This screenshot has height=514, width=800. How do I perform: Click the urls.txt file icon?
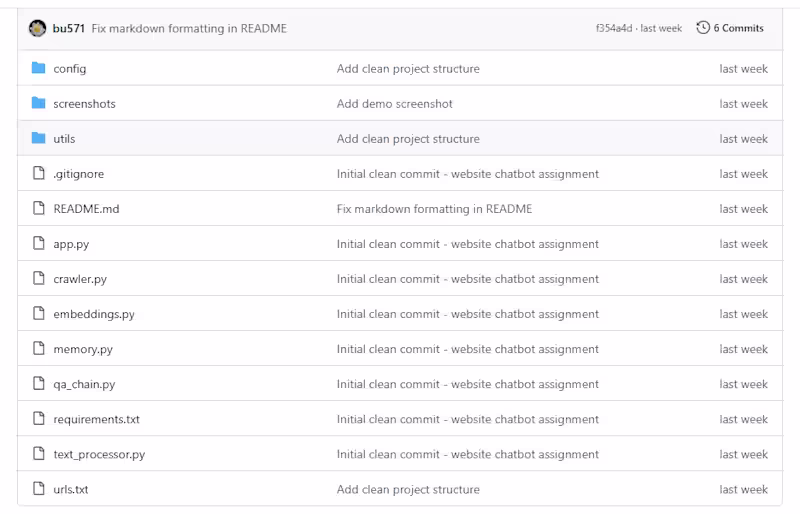(x=39, y=489)
